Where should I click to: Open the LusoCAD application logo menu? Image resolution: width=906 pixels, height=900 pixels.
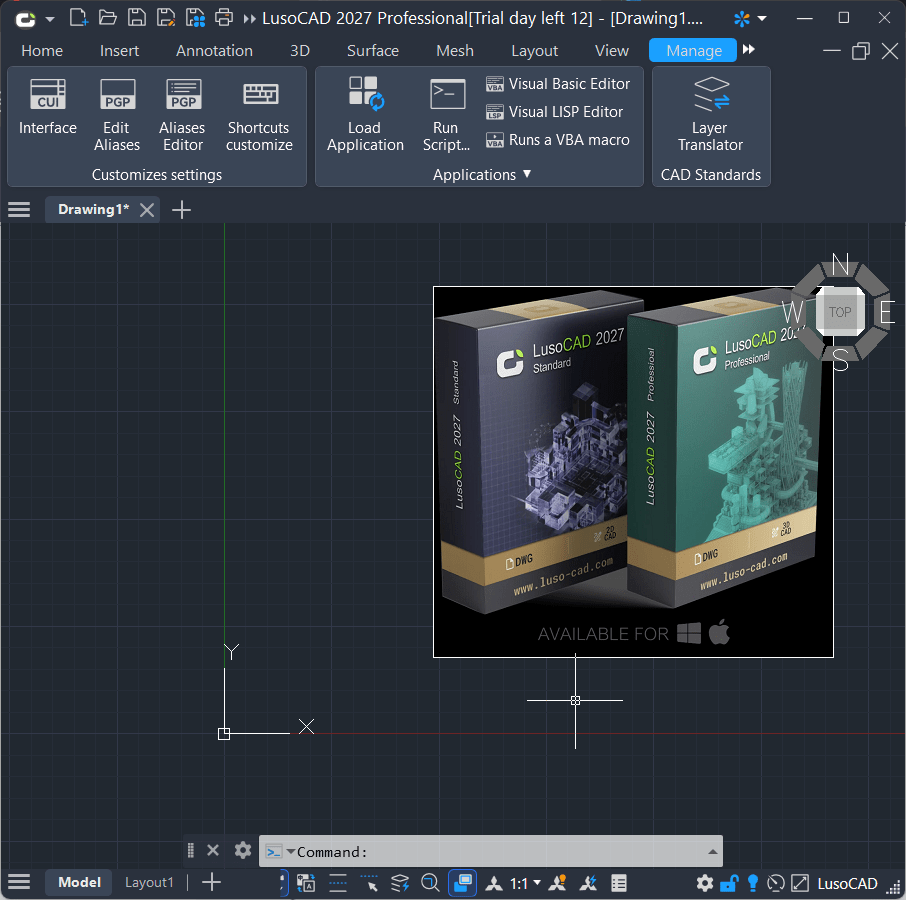point(26,19)
